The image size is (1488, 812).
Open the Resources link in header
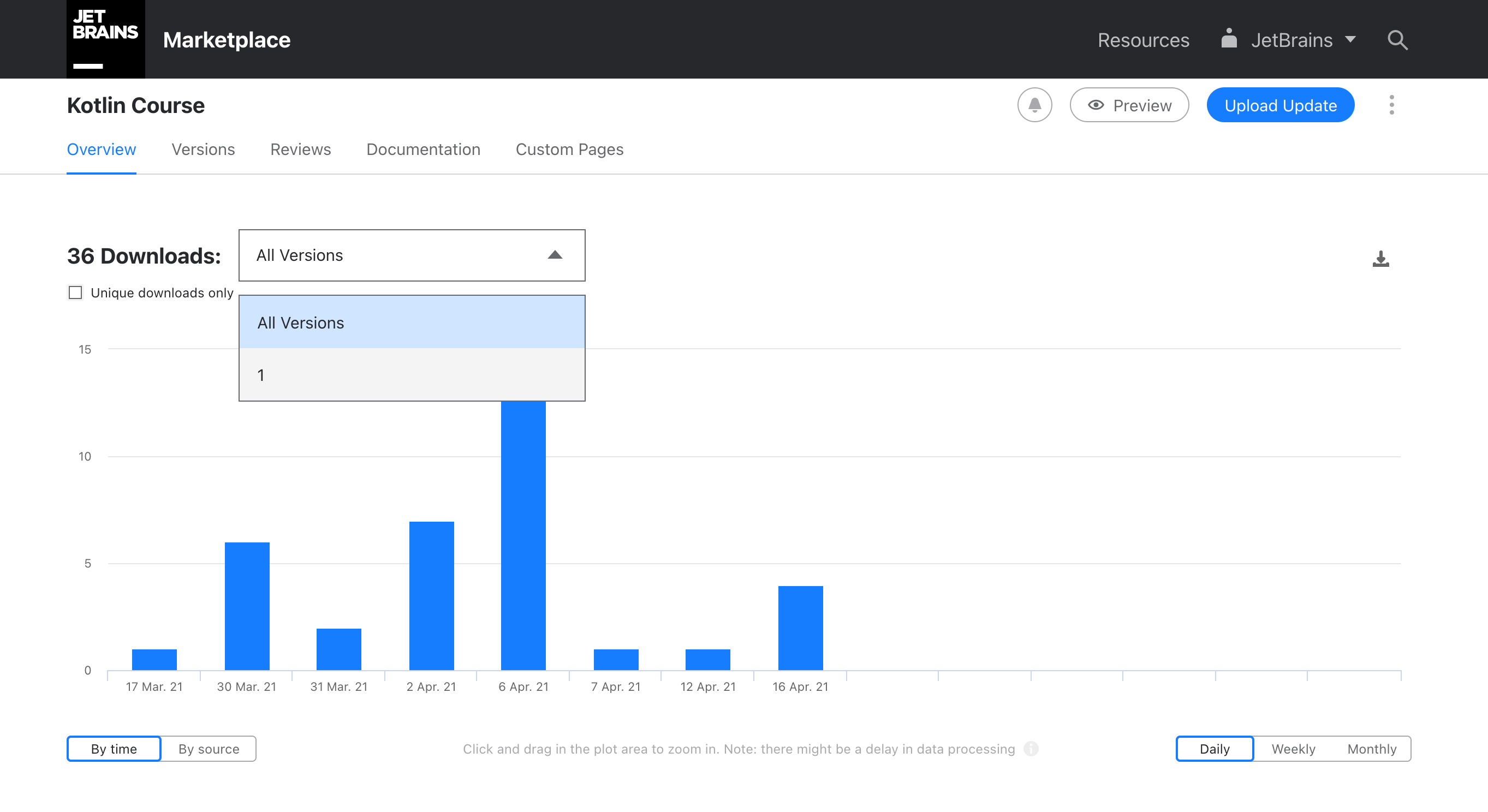coord(1142,40)
